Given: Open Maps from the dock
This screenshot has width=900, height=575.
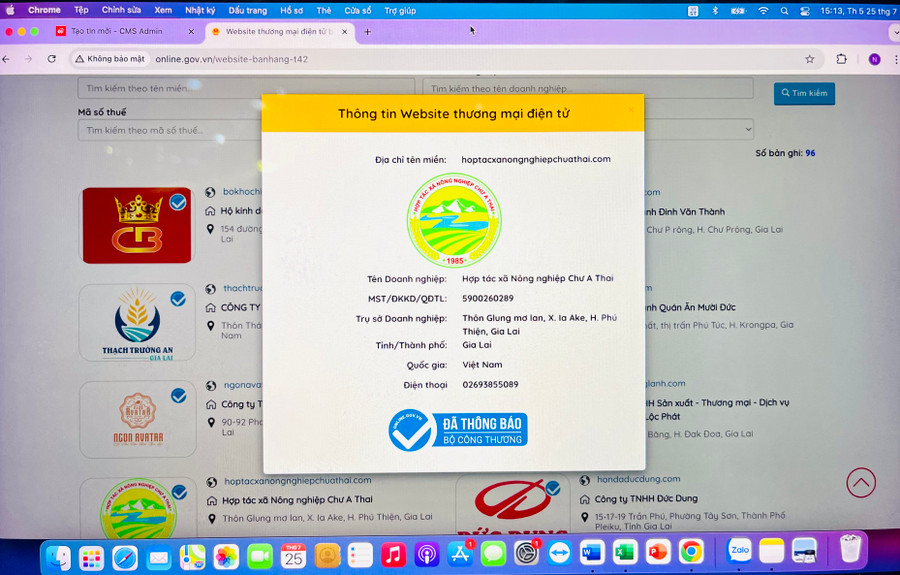Looking at the screenshot, I should click(x=192, y=556).
